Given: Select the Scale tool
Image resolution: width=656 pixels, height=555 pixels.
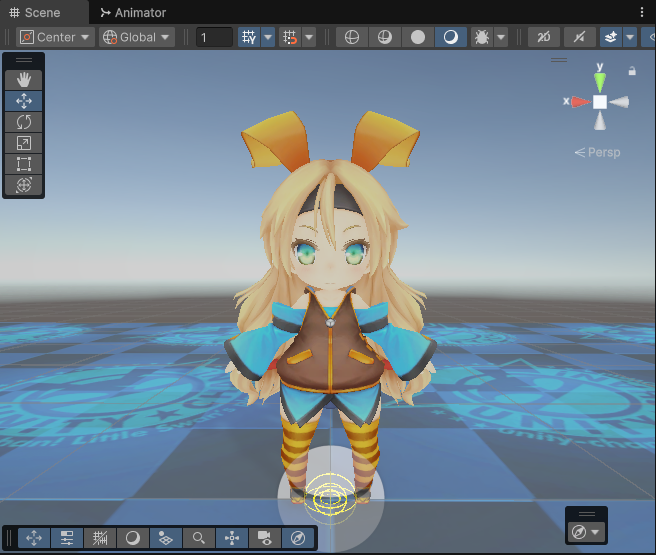Looking at the screenshot, I should 24,143.
